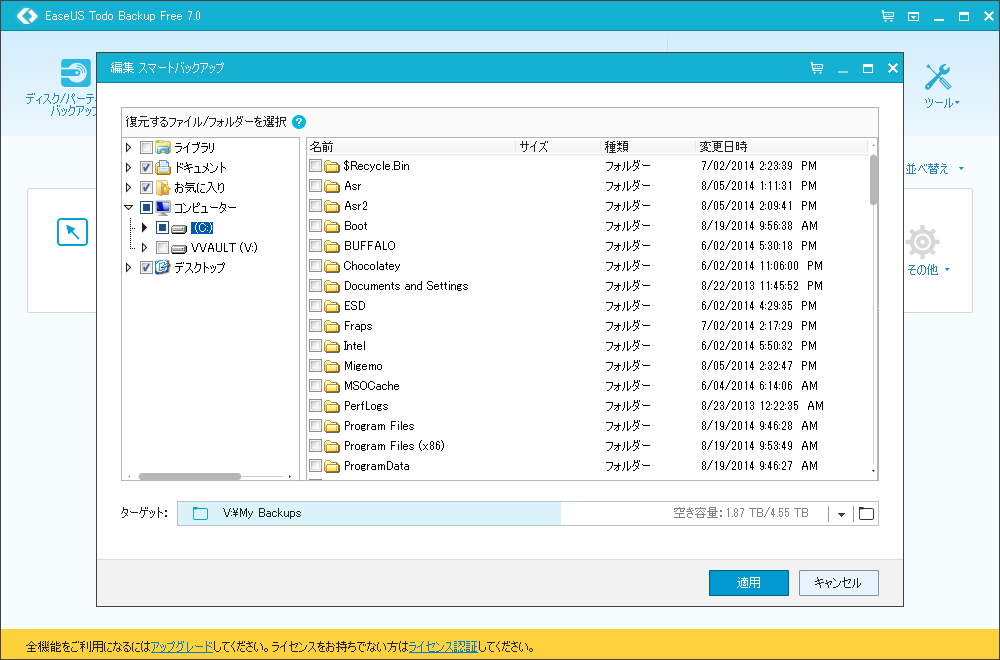Click the (C:) drive icon in tree
The image size is (1000, 660).
click(179, 228)
